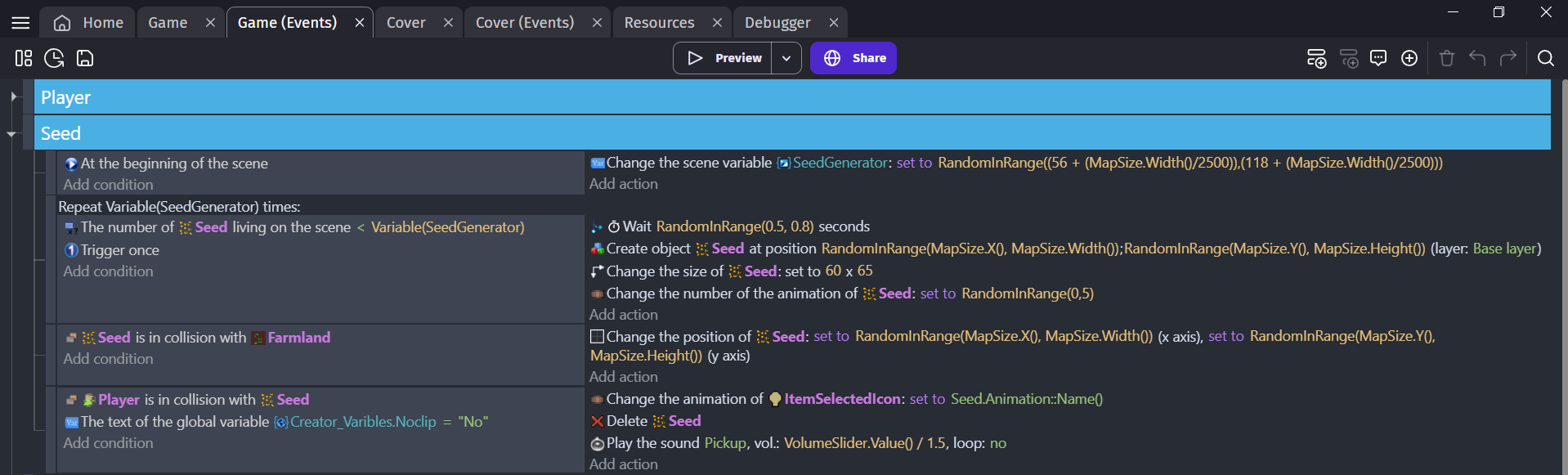1568x475 pixels.
Task: Open the Preview dropdown arrow
Action: coord(786,58)
